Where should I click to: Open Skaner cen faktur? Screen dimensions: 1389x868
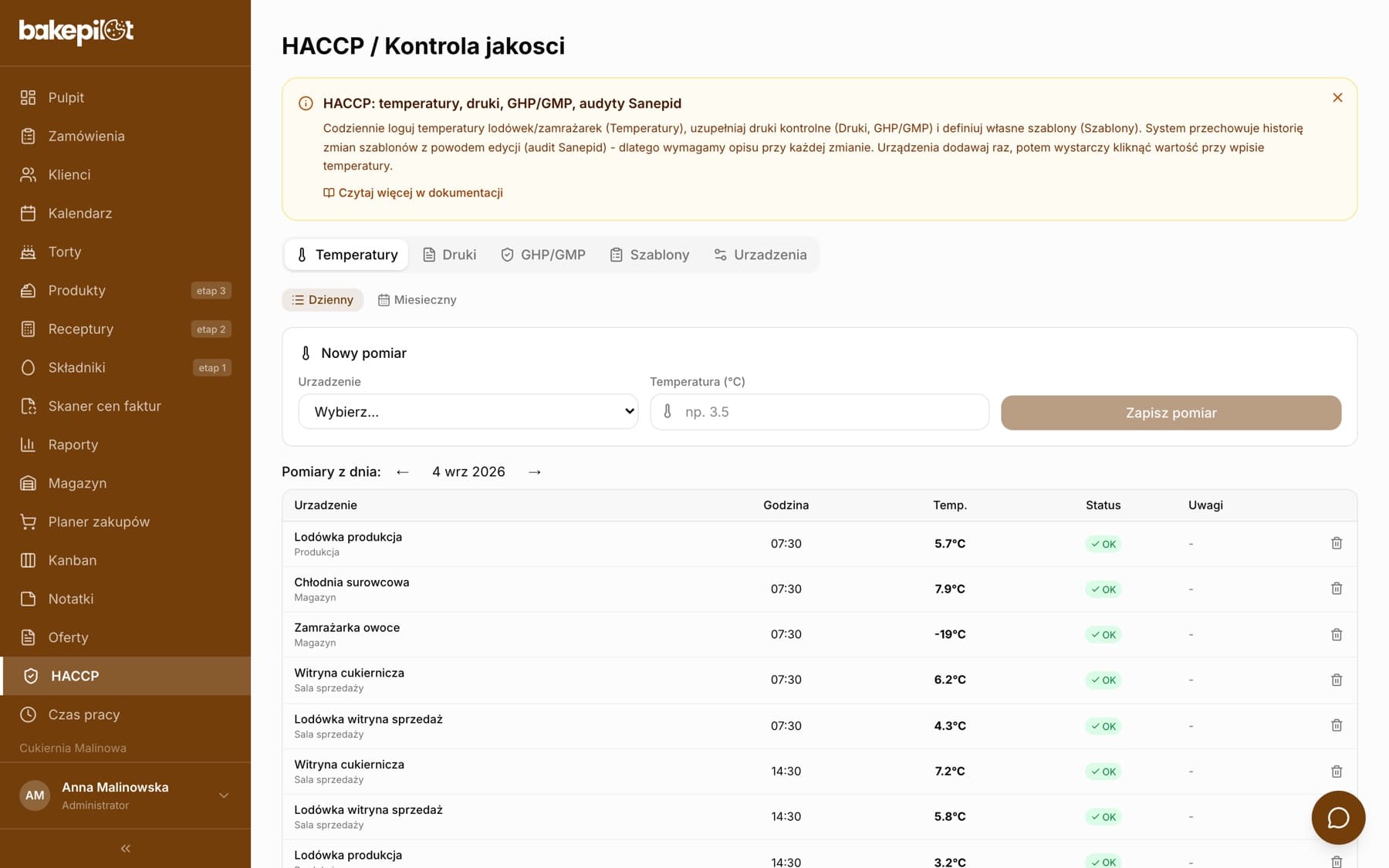(x=125, y=406)
